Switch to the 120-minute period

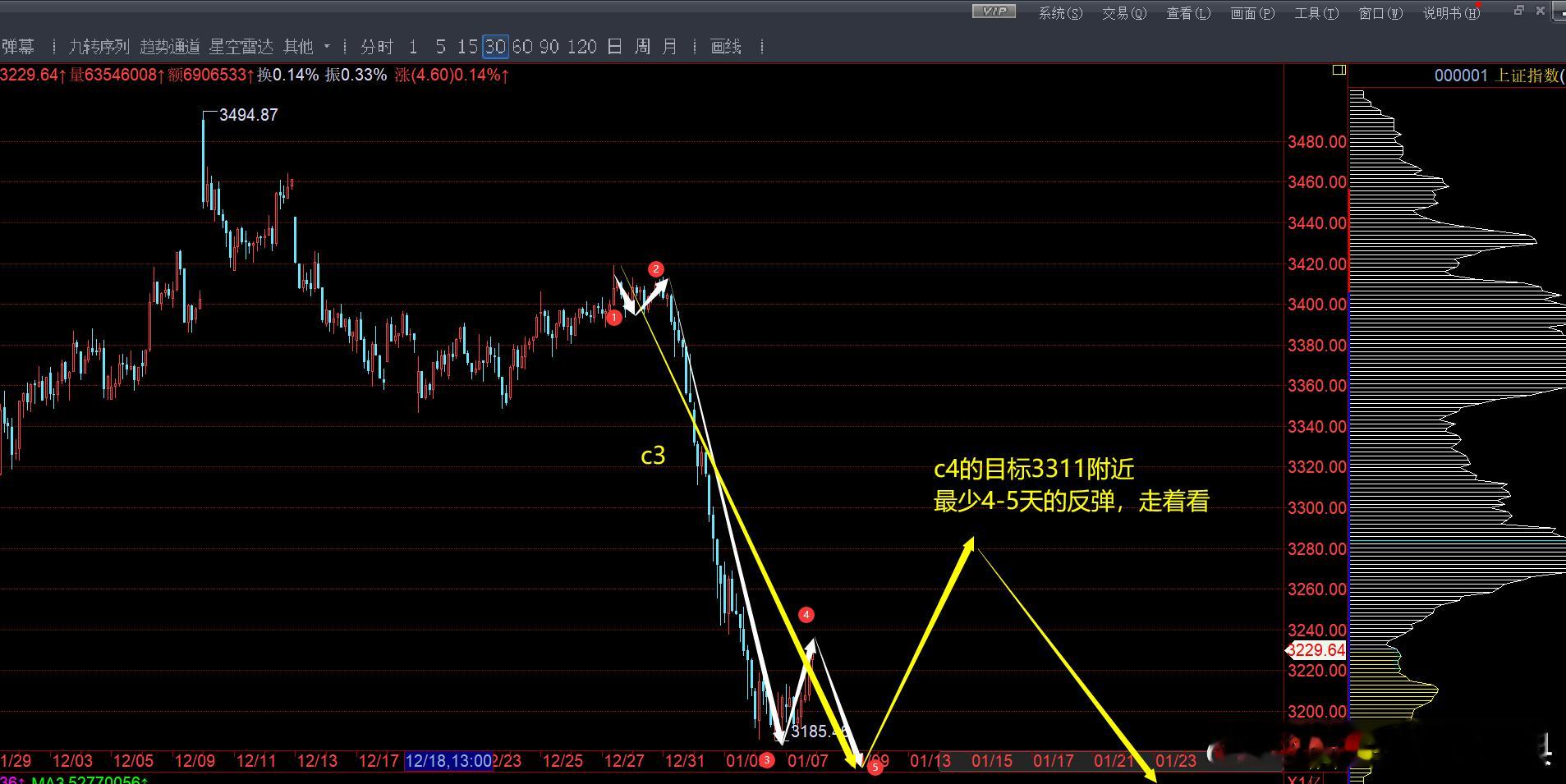click(581, 47)
